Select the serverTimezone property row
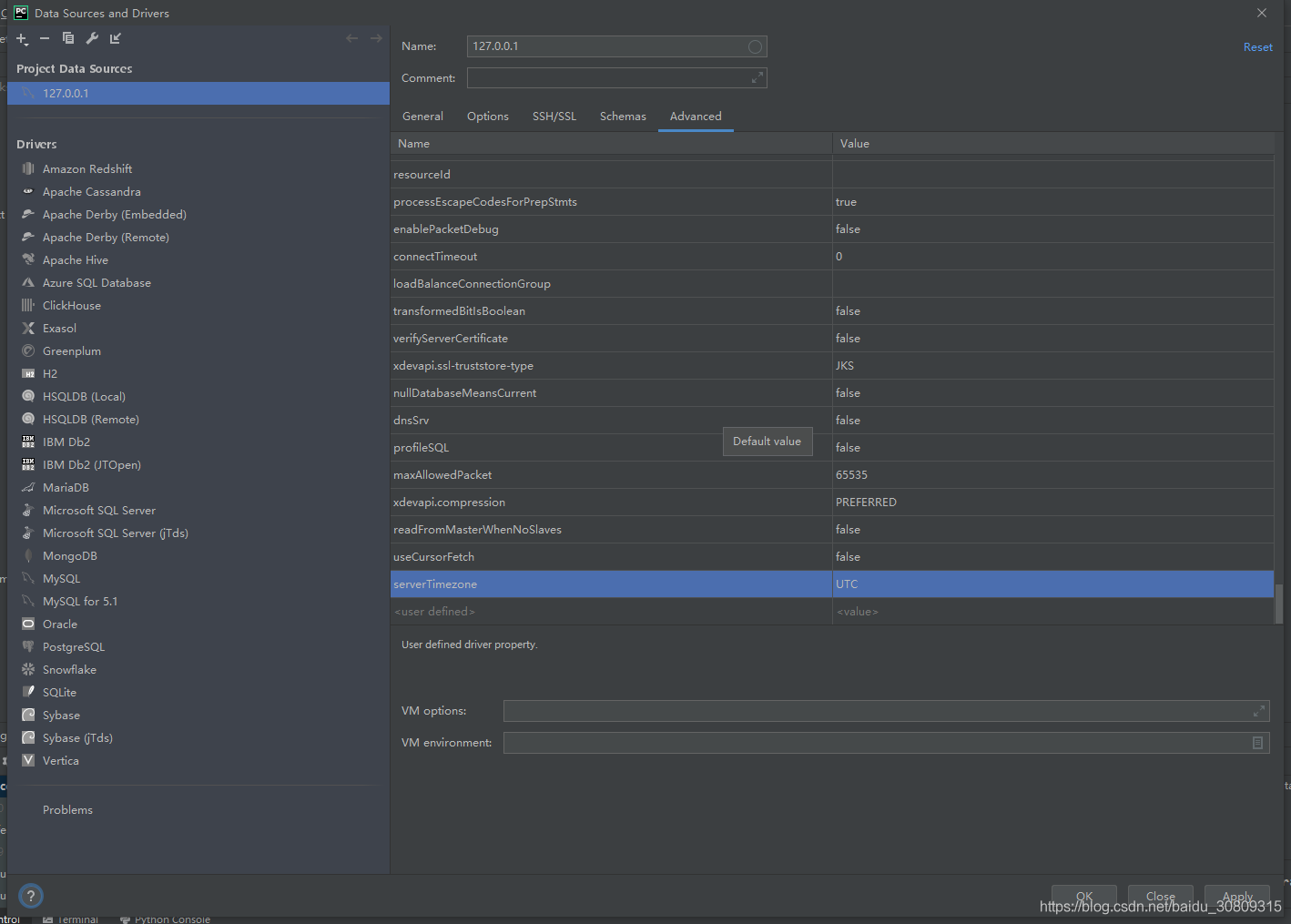The image size is (1291, 924). coord(435,584)
